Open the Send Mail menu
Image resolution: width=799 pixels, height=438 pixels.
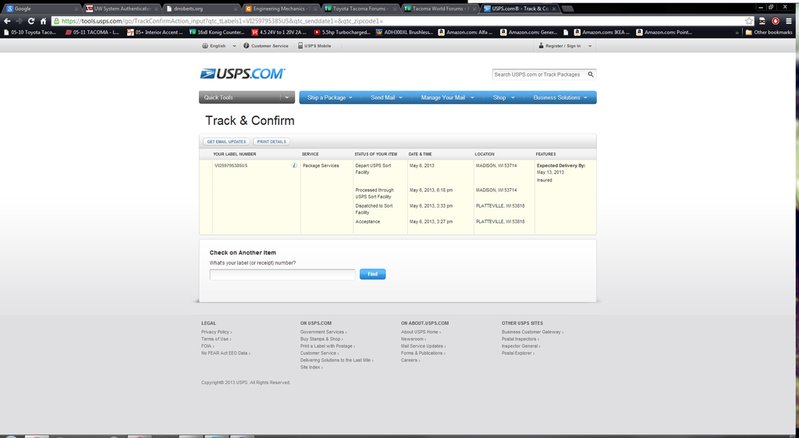[386, 97]
